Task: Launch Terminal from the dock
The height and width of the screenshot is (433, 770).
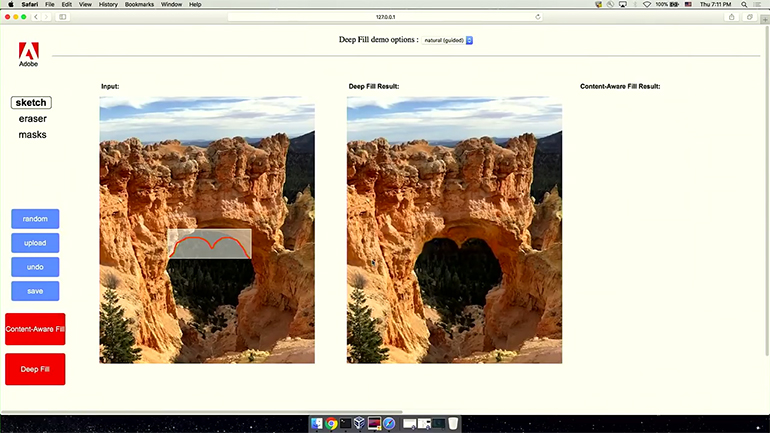Action: click(346, 423)
